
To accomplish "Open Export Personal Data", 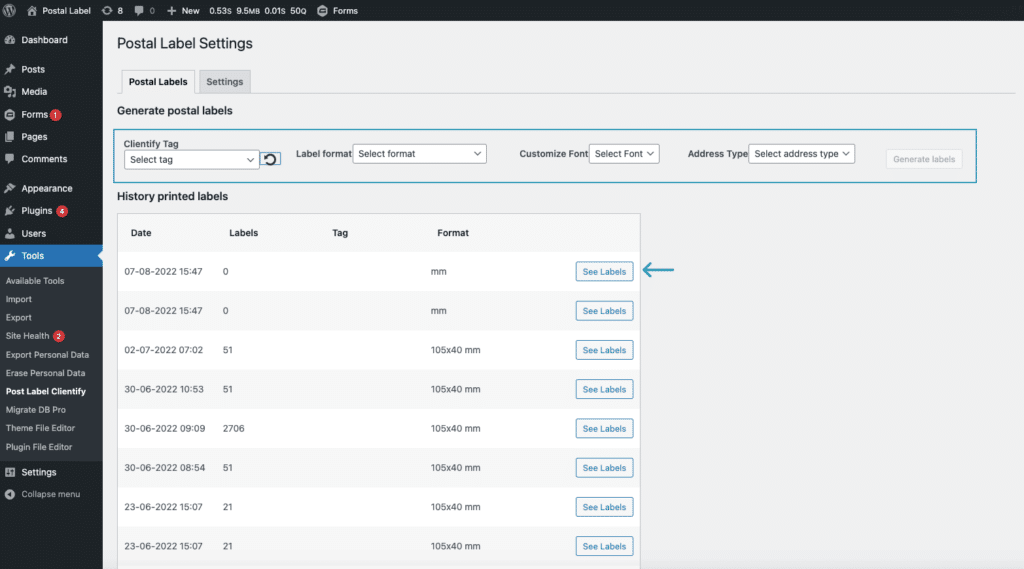I will [47, 355].
